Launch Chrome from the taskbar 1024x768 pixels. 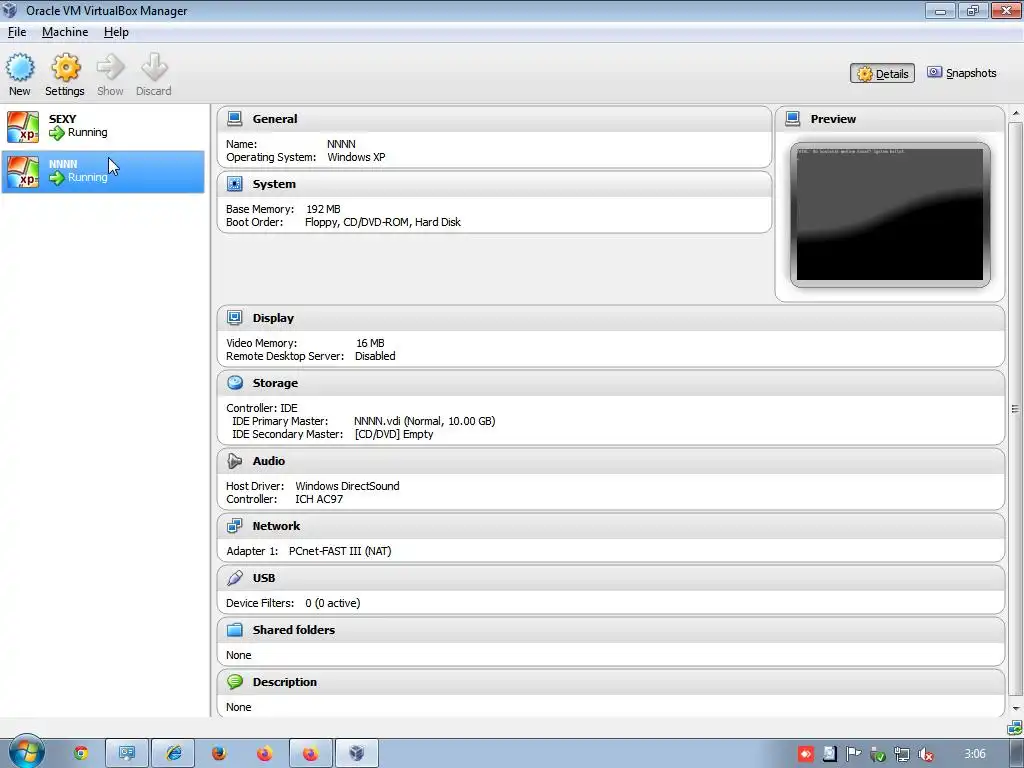(x=81, y=754)
